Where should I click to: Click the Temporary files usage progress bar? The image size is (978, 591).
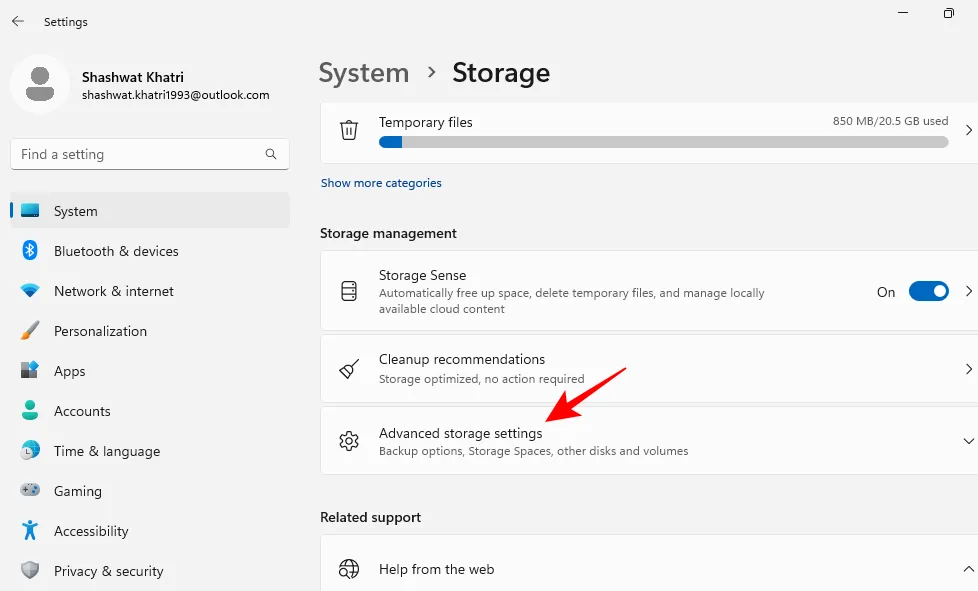(x=664, y=142)
